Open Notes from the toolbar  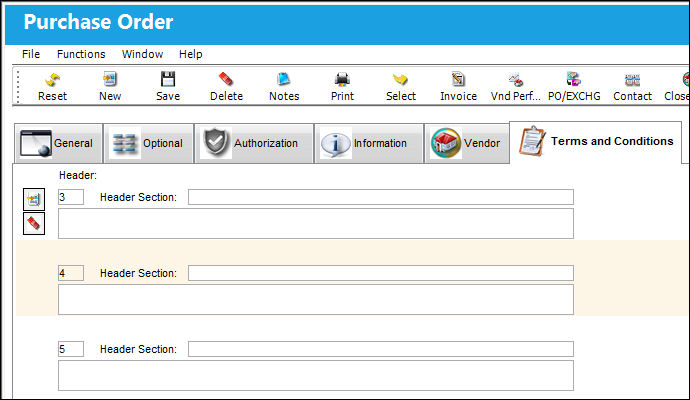click(x=284, y=87)
